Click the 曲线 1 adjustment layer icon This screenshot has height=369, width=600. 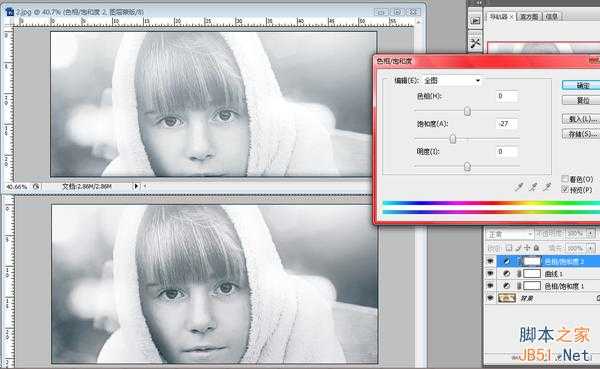pyautogui.click(x=507, y=274)
